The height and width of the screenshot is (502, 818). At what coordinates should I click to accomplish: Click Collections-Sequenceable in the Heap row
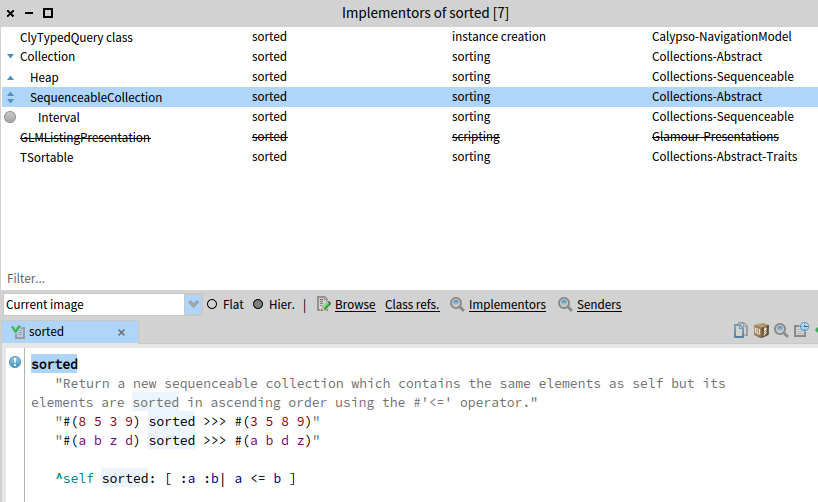pyautogui.click(x=723, y=77)
